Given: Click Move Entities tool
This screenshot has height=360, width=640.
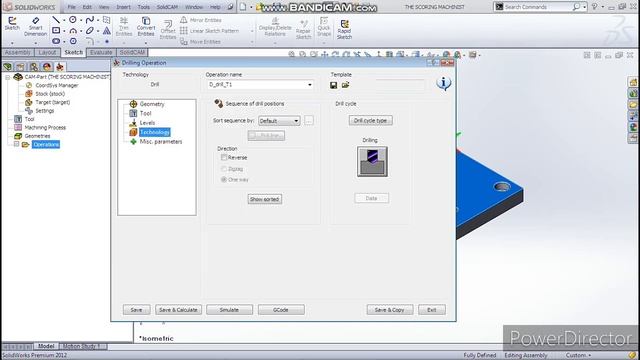Looking at the screenshot, I should pos(200,42).
